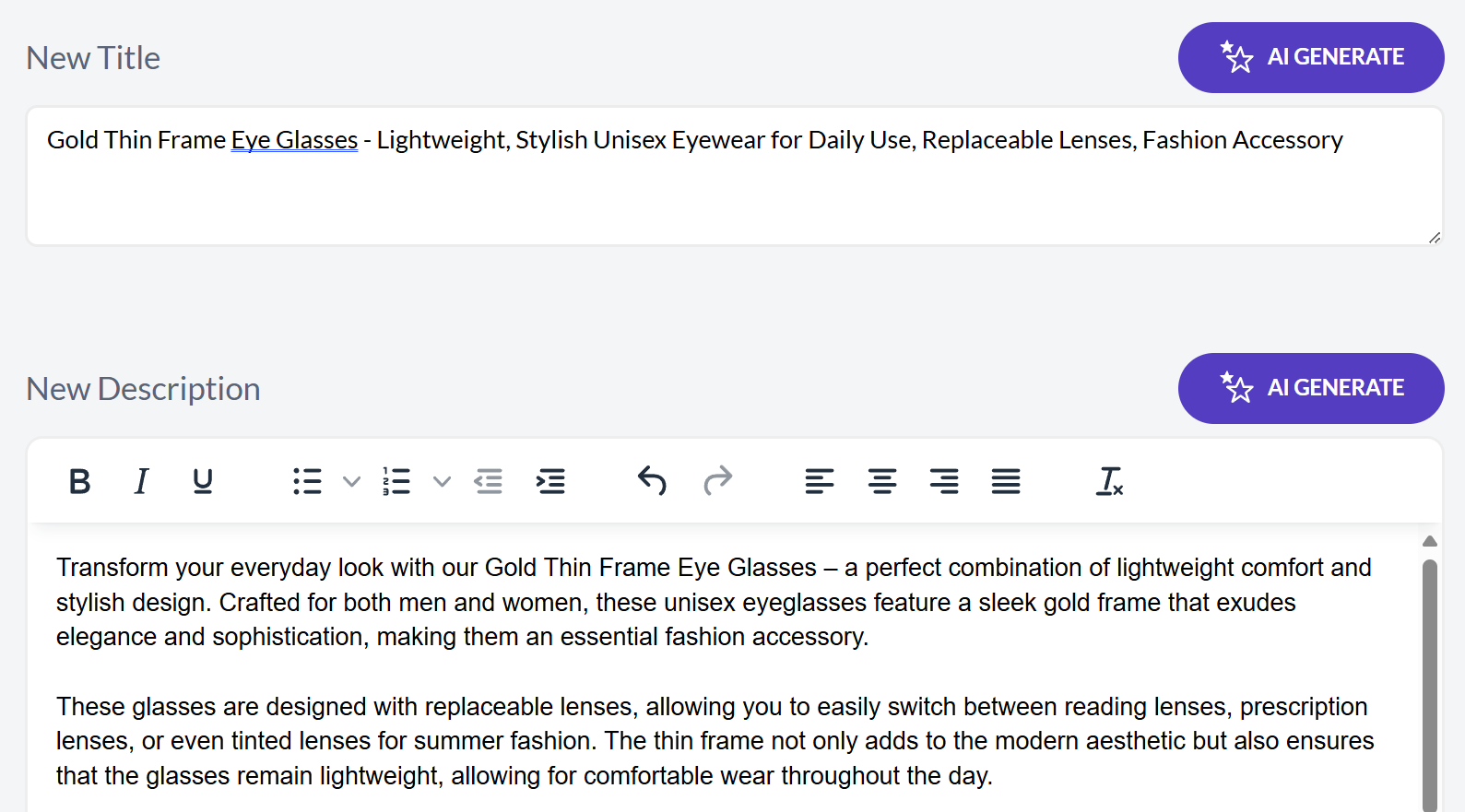Insert a numbered list

(x=396, y=481)
